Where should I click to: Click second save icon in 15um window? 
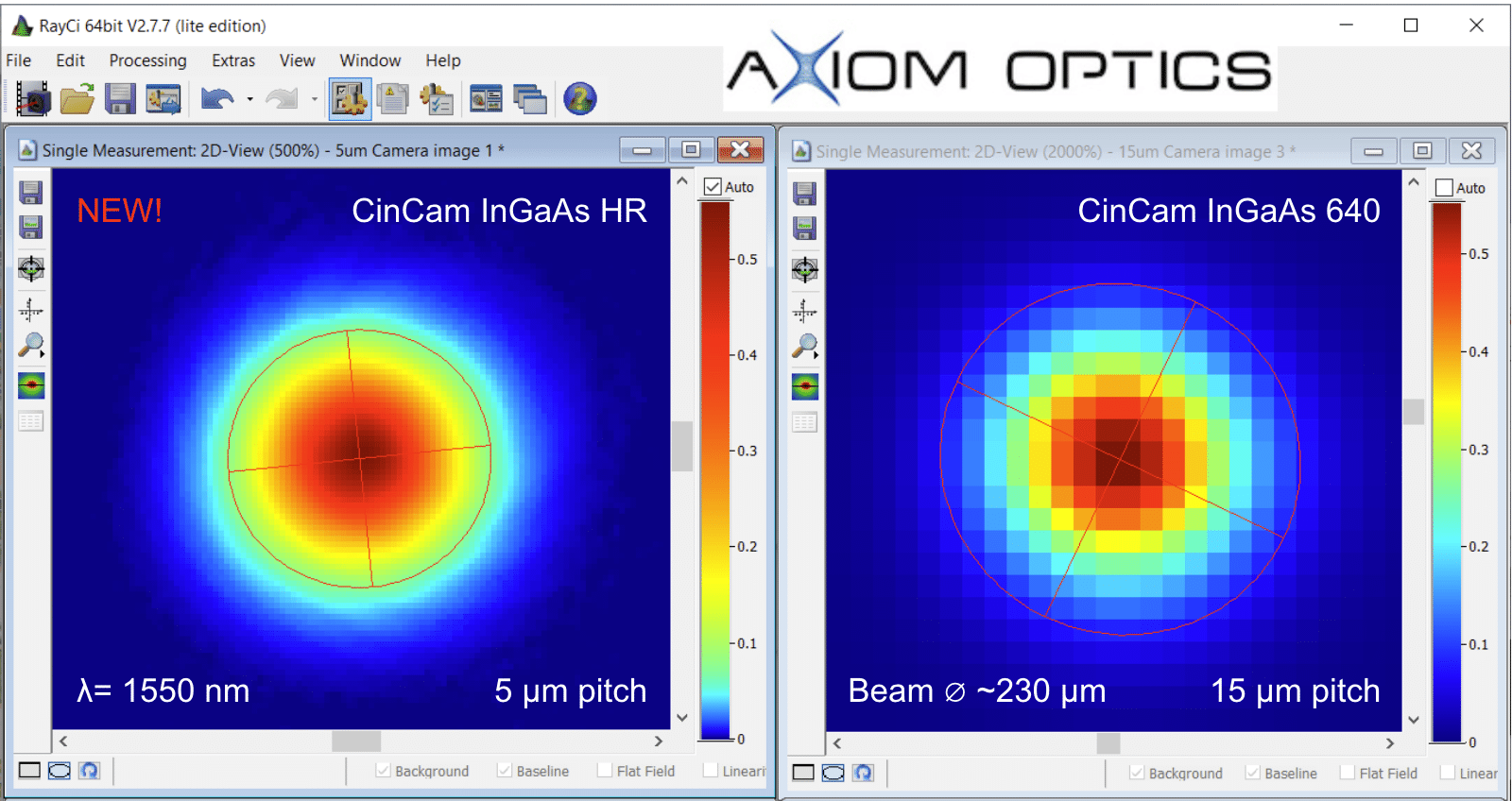804,228
